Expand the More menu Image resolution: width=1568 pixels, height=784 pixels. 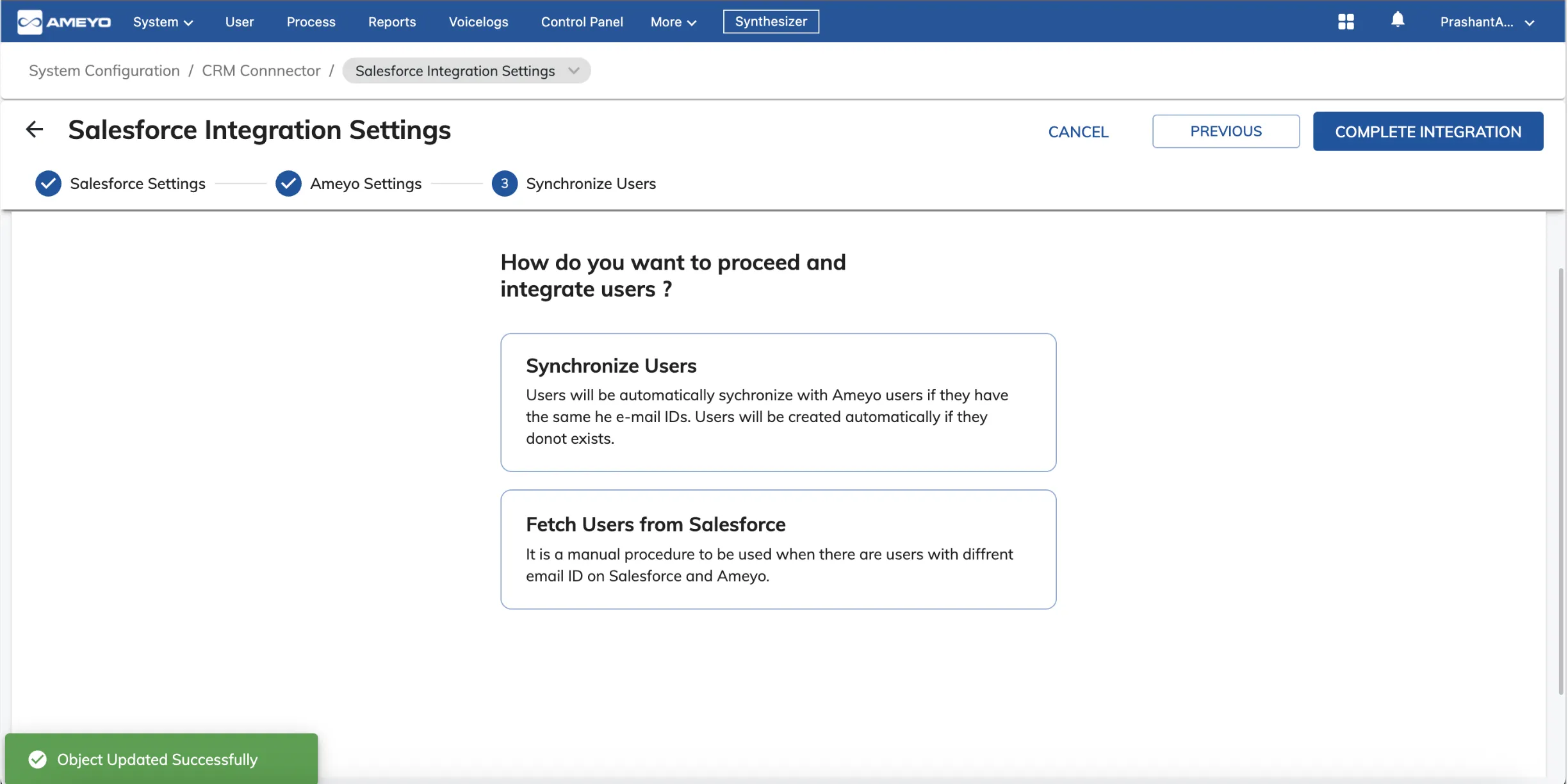pos(673,22)
